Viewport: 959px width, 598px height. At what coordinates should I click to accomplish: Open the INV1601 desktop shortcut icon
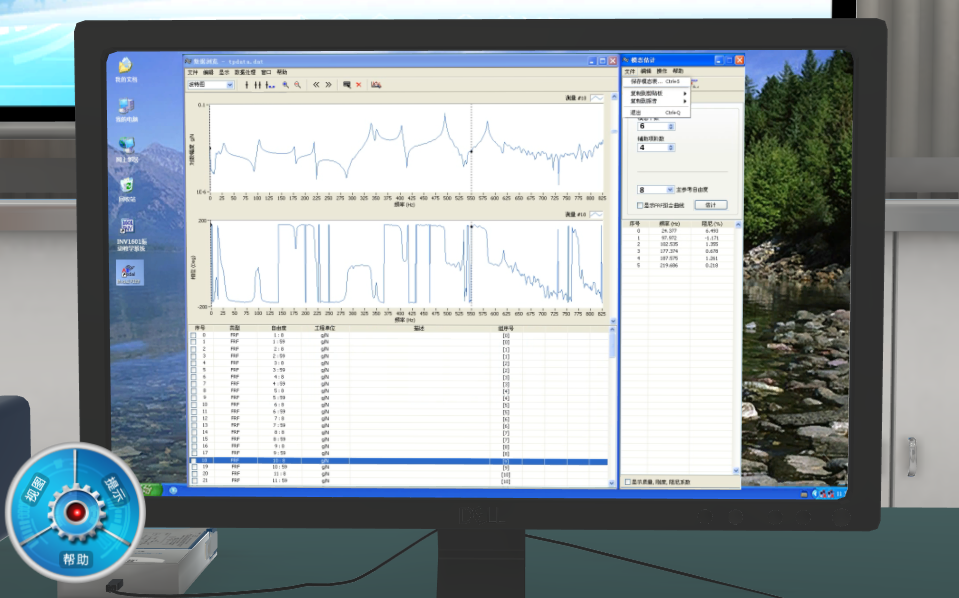(127, 227)
